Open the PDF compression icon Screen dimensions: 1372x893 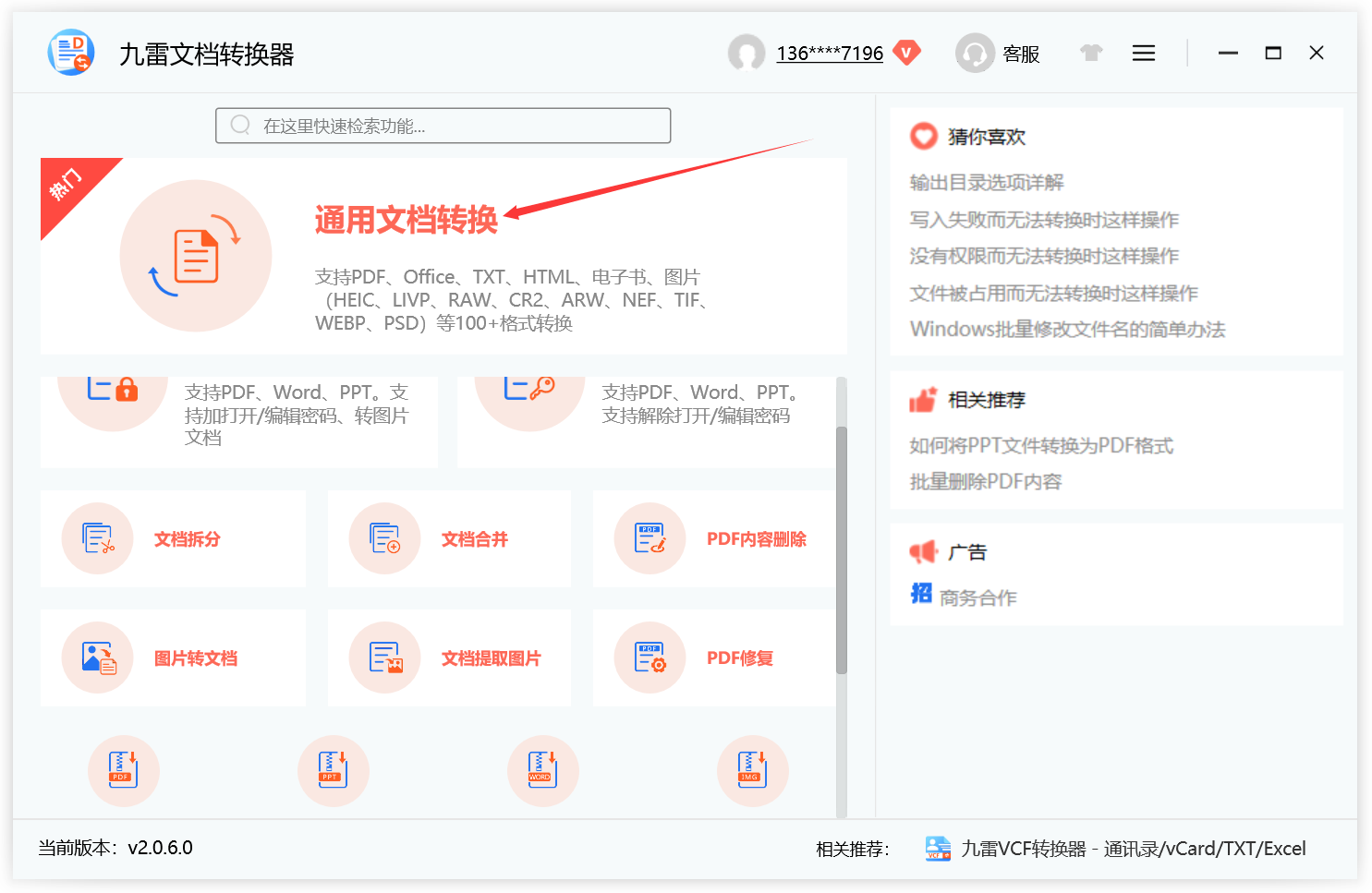coord(124,771)
